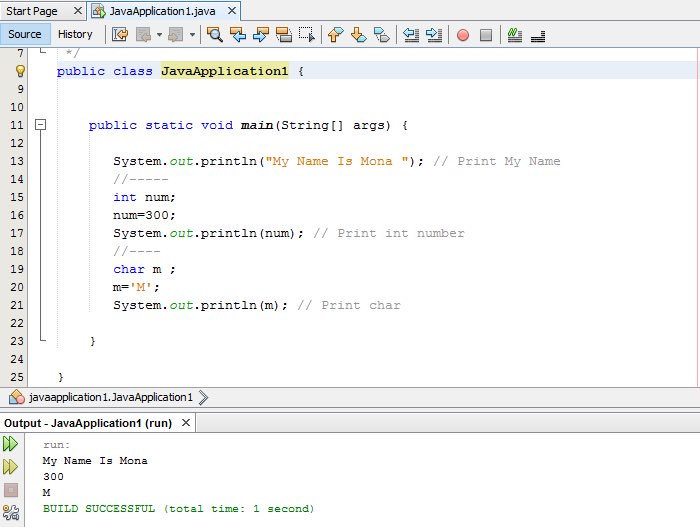Toggle highlight search results

(x=283, y=34)
